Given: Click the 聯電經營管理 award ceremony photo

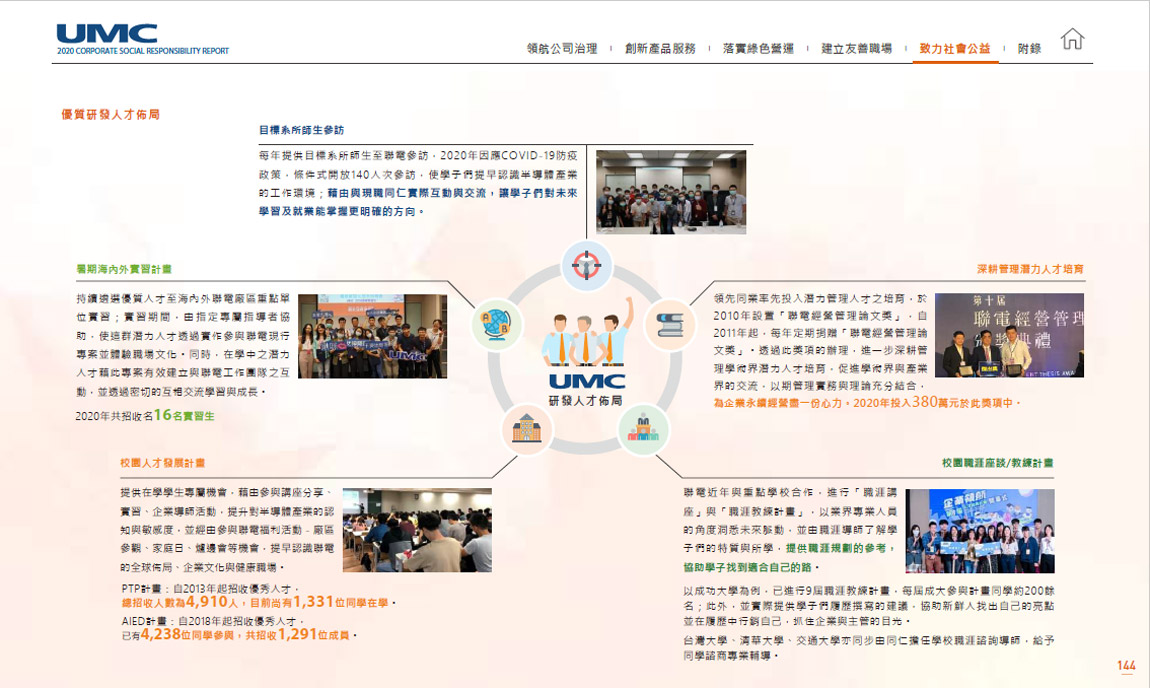Looking at the screenshot, I should (1009, 335).
